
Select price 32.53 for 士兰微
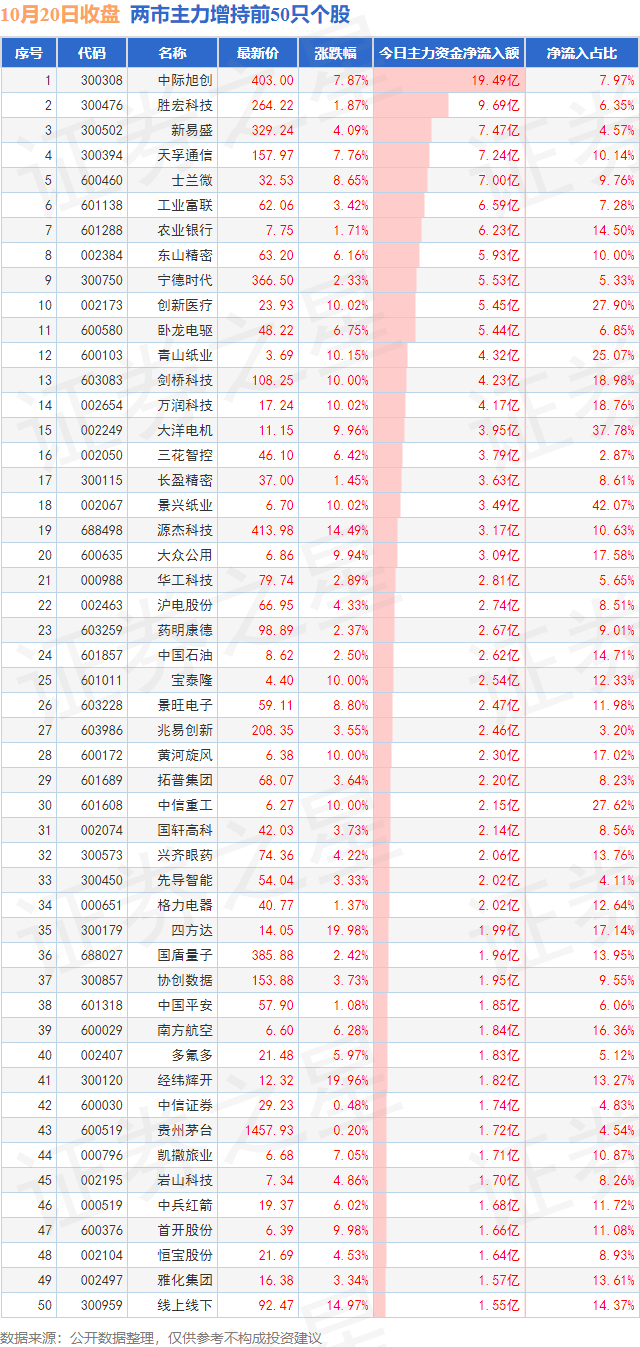(276, 180)
